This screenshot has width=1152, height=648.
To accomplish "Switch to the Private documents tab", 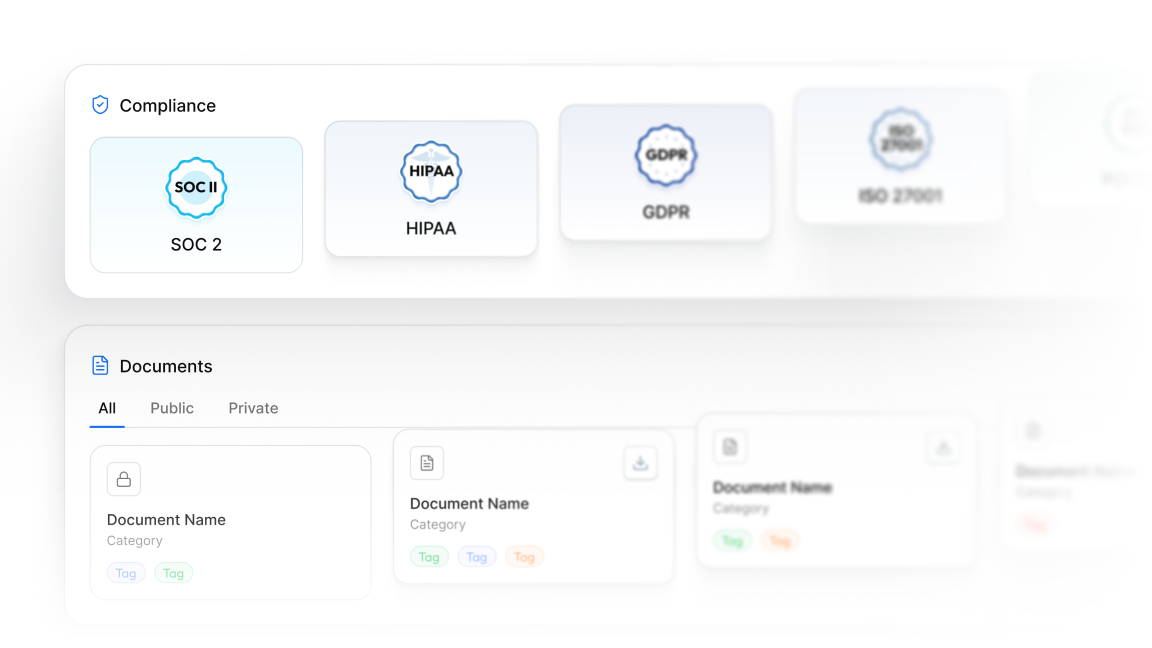I will pyautogui.click(x=253, y=408).
